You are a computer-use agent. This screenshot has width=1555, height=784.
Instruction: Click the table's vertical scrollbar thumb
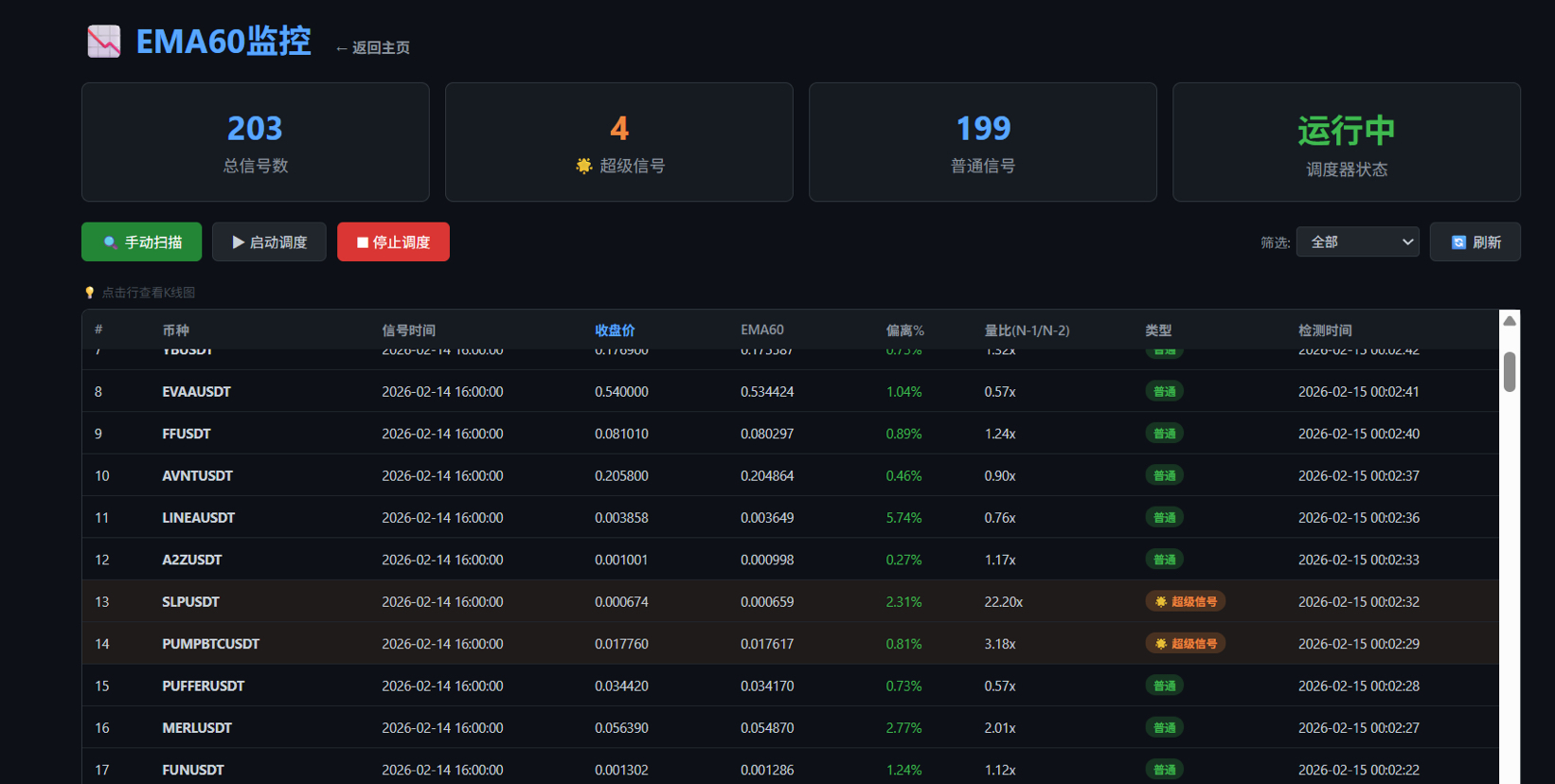tap(1510, 371)
